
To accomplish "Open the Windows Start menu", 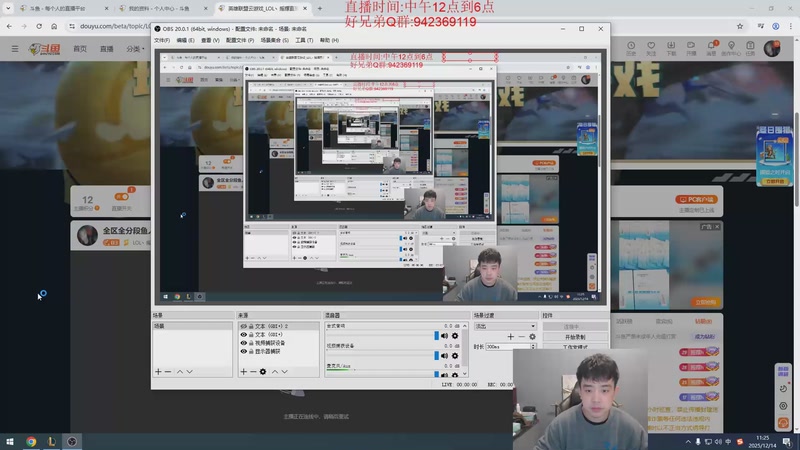I will (x=10, y=442).
